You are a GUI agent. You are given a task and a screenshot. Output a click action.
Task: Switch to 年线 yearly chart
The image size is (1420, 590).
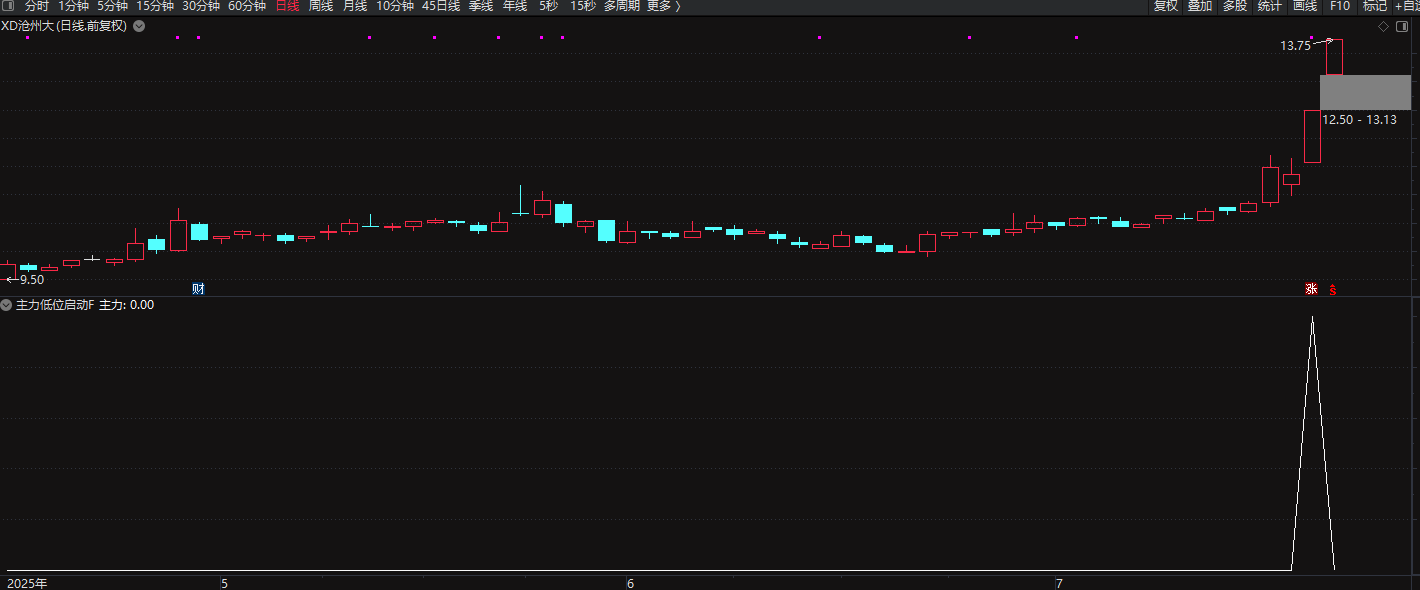point(515,6)
